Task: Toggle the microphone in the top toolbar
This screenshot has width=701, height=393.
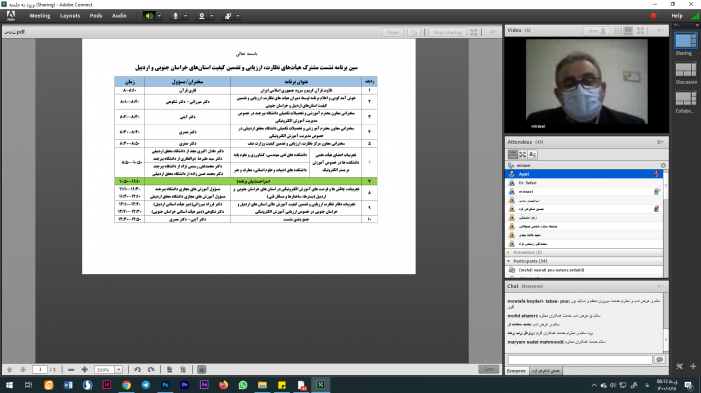Action: (175, 16)
